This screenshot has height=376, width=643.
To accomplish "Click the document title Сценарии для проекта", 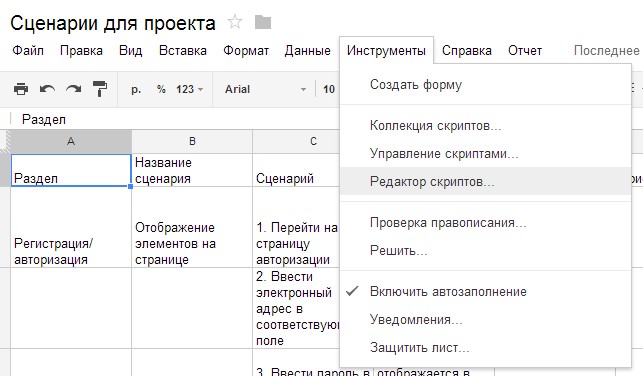I will click(x=113, y=23).
